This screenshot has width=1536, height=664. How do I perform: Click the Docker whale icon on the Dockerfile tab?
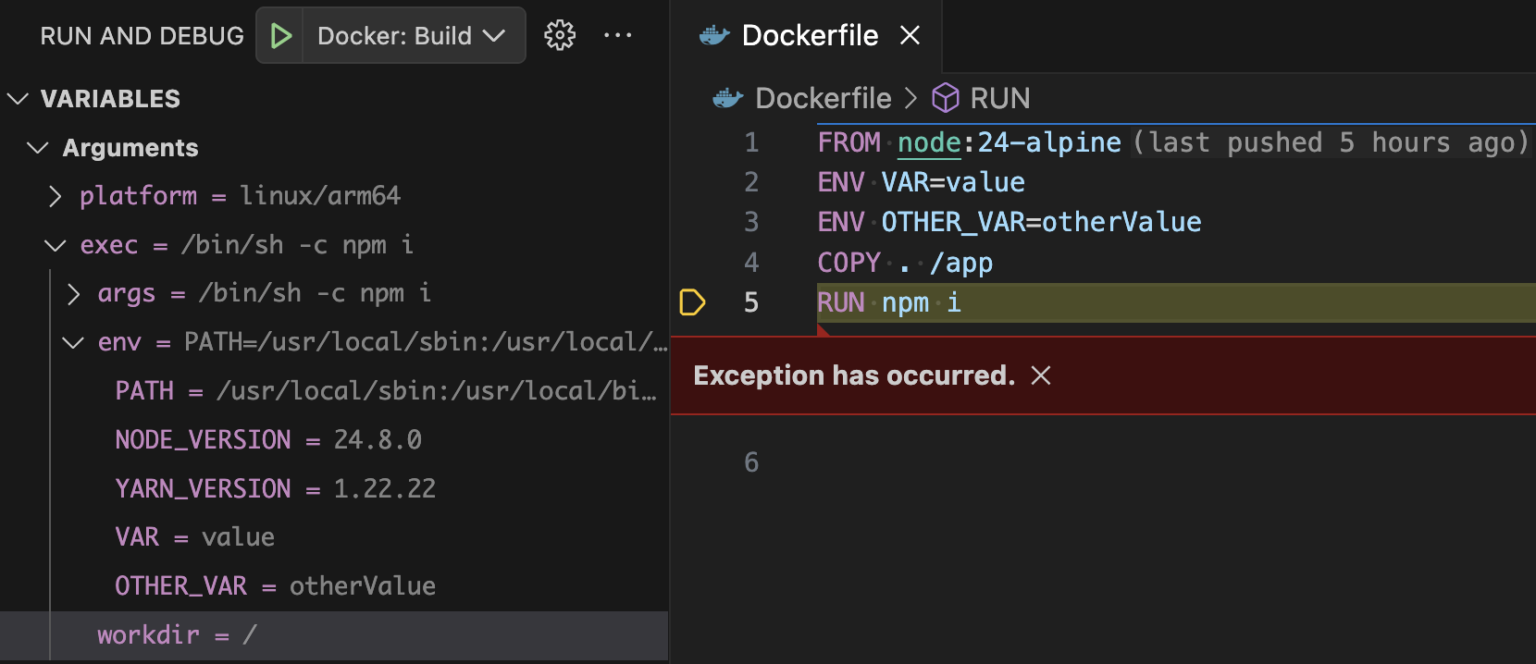714,34
